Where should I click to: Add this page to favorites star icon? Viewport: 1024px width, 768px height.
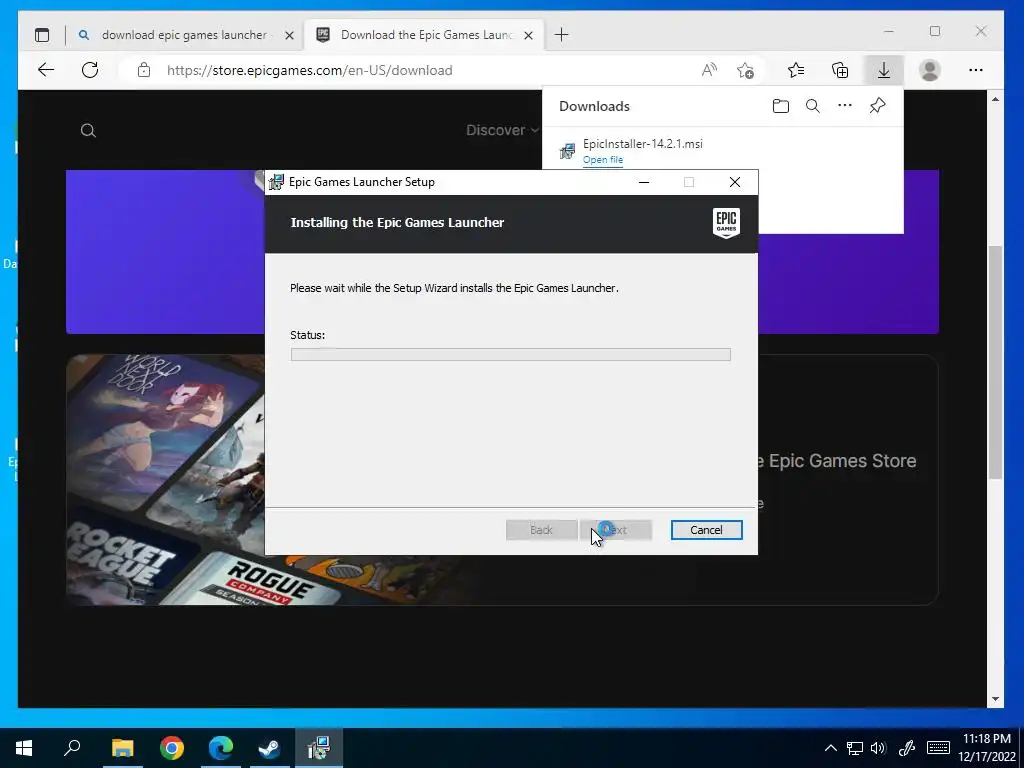coord(745,70)
